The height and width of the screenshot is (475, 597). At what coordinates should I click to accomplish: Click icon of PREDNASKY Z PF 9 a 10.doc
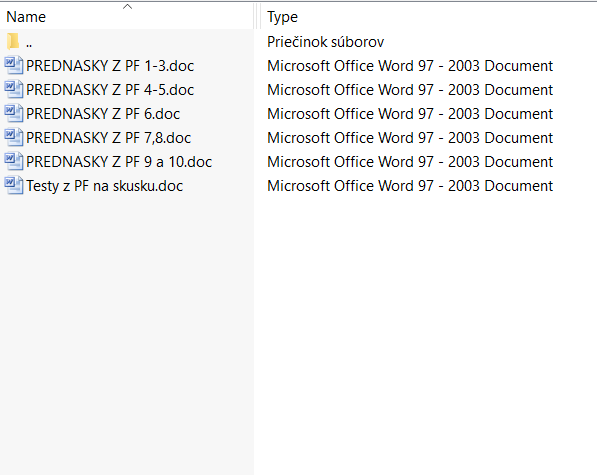pyautogui.click(x=14, y=161)
